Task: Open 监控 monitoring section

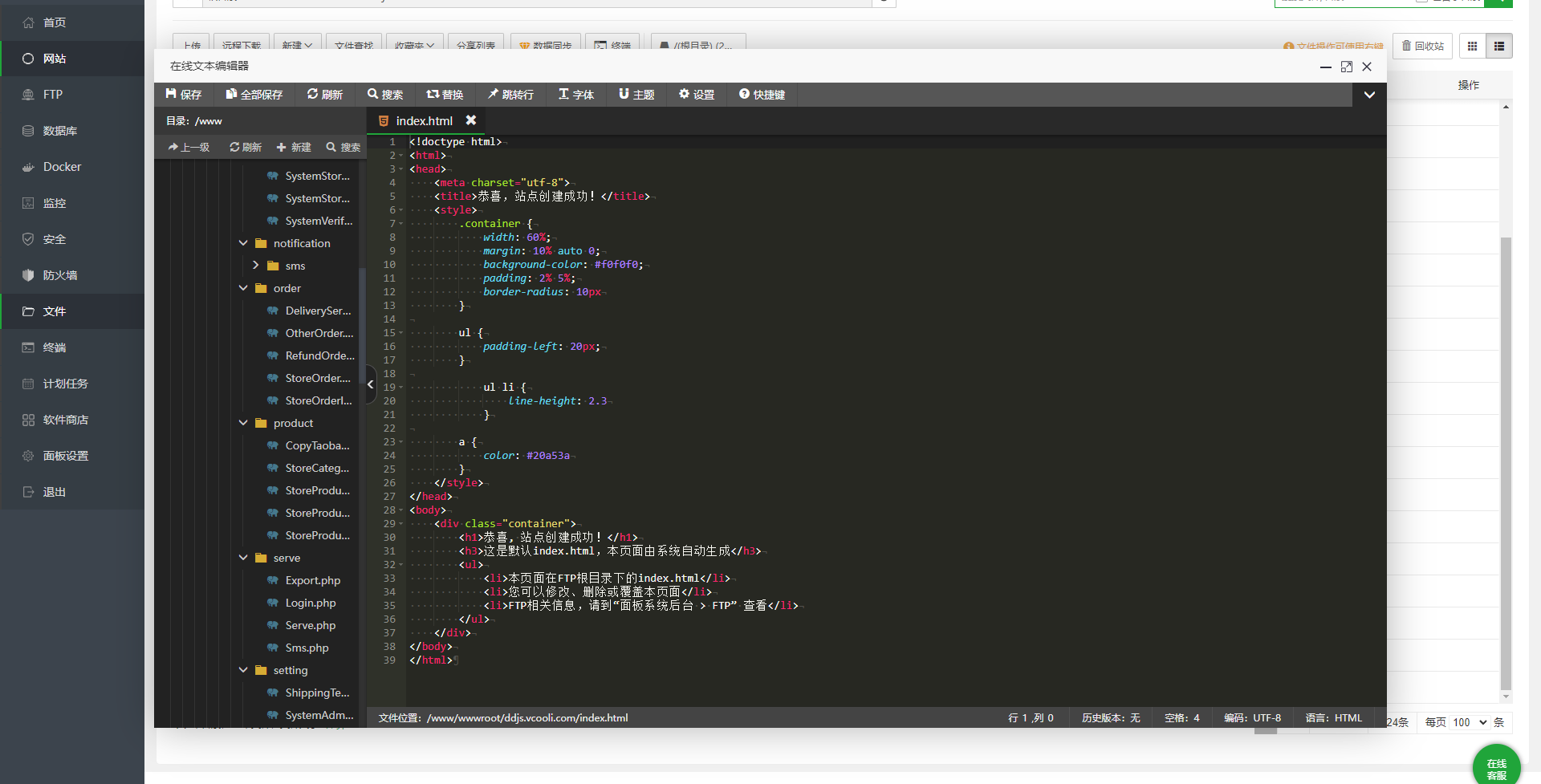Action: click(x=72, y=203)
